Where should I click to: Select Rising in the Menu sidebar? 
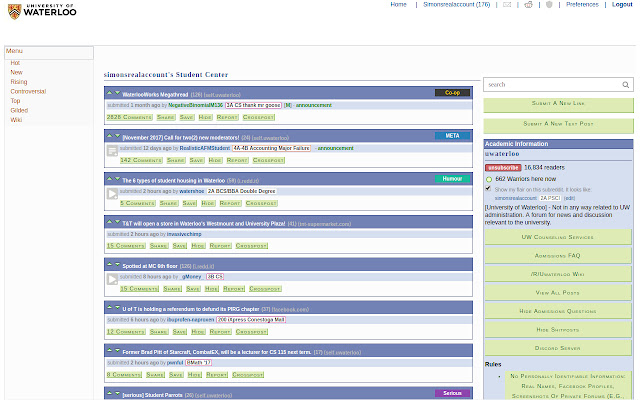[x=19, y=82]
